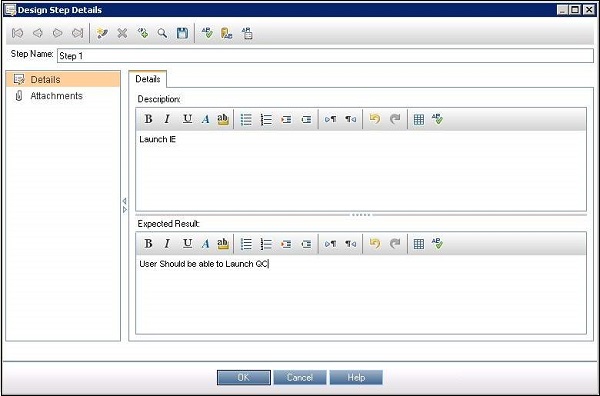
Task: Go to the last step arrow
Action: tap(78, 33)
